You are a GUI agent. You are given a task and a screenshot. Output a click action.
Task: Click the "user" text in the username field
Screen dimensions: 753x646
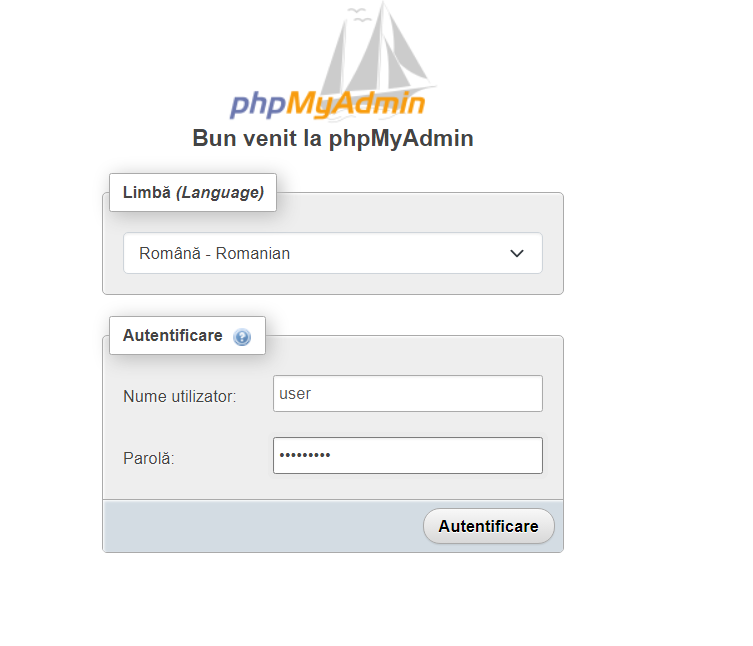pos(295,393)
